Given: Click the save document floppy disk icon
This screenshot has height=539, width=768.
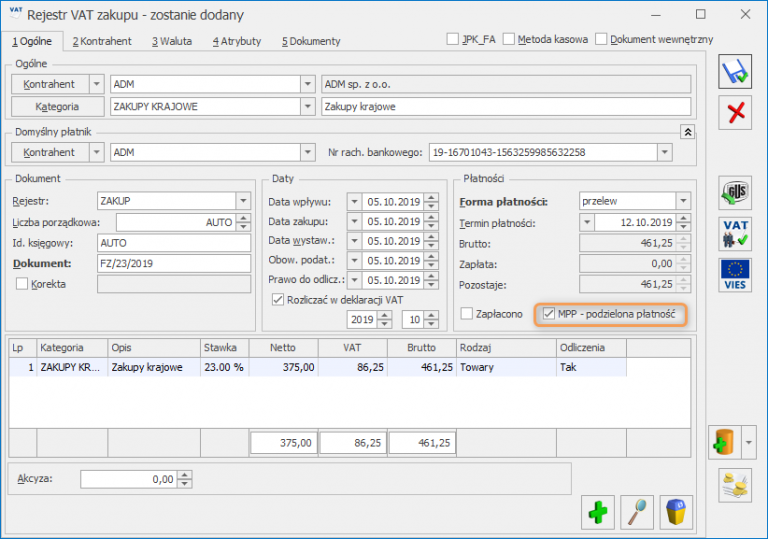Looking at the screenshot, I should [736, 71].
